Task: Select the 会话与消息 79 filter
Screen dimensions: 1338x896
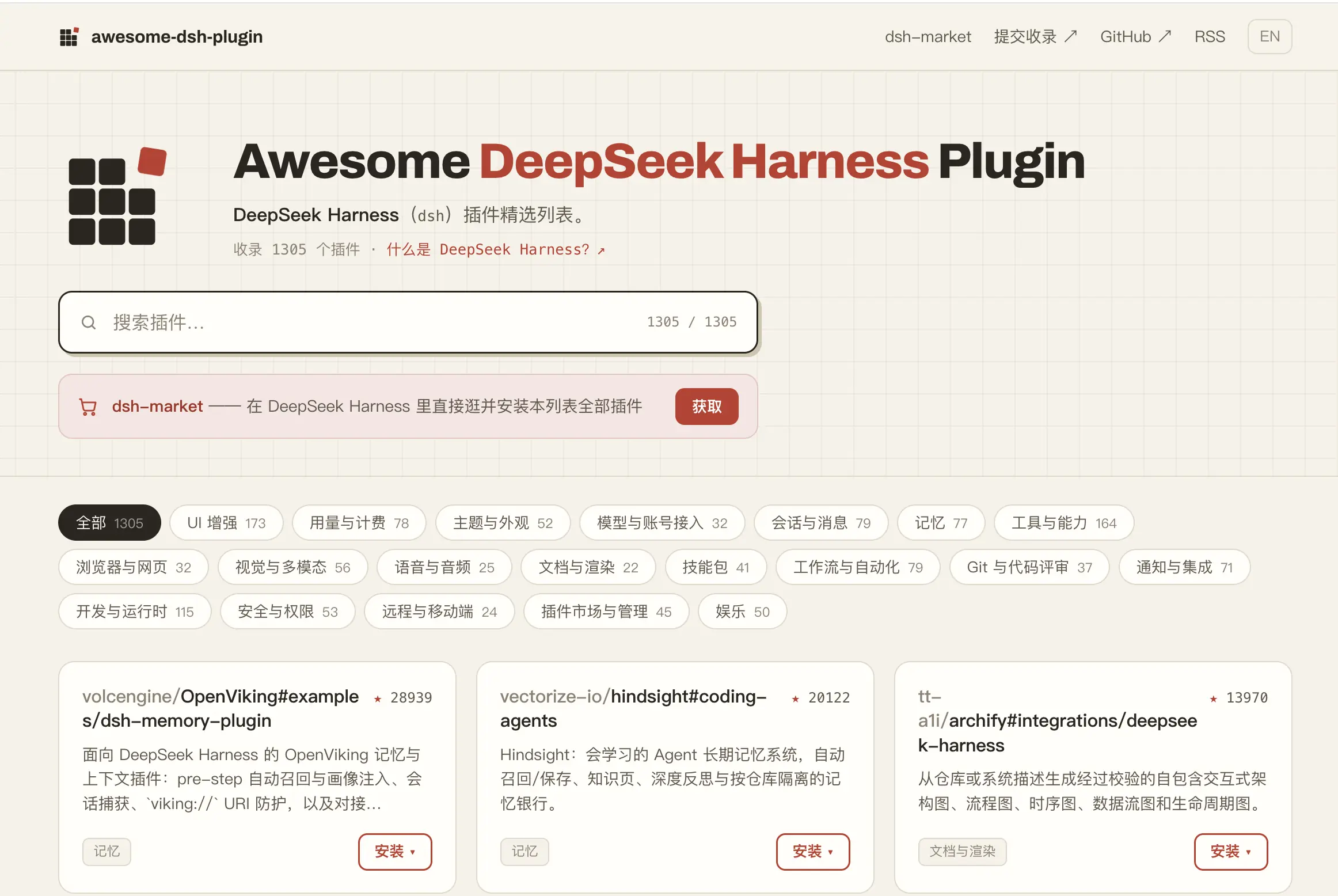Action: [x=821, y=523]
